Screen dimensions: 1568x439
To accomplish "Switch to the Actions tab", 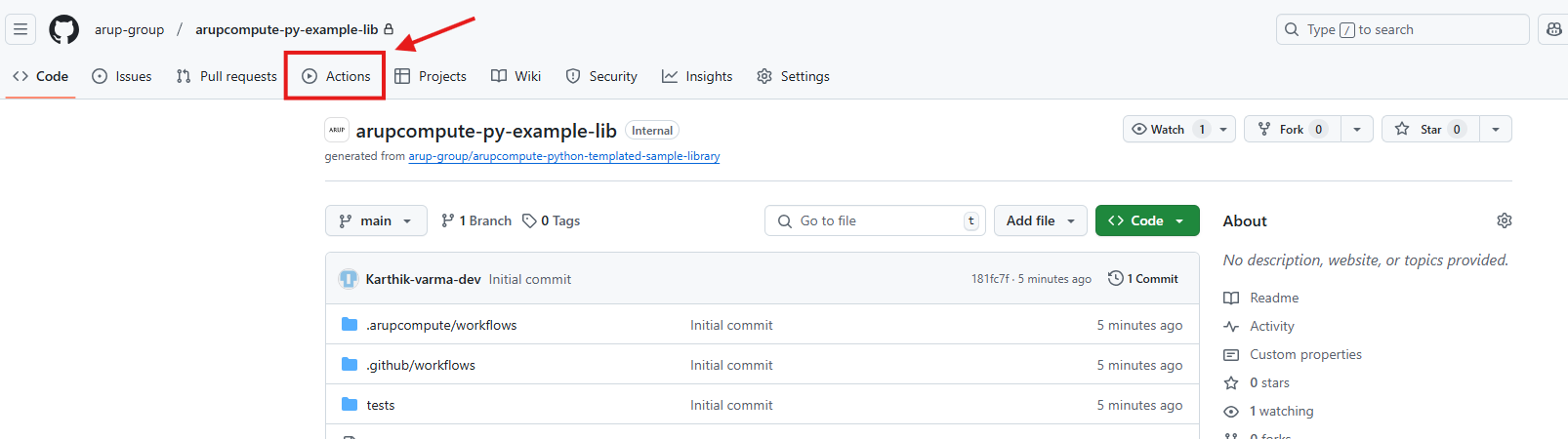I will tap(336, 76).
